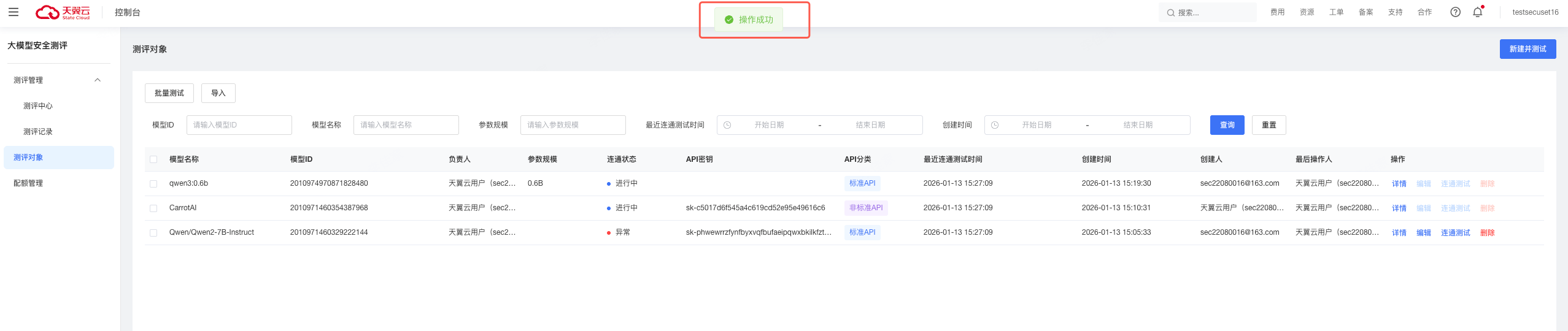Click the State Cloud logo

(x=63, y=12)
